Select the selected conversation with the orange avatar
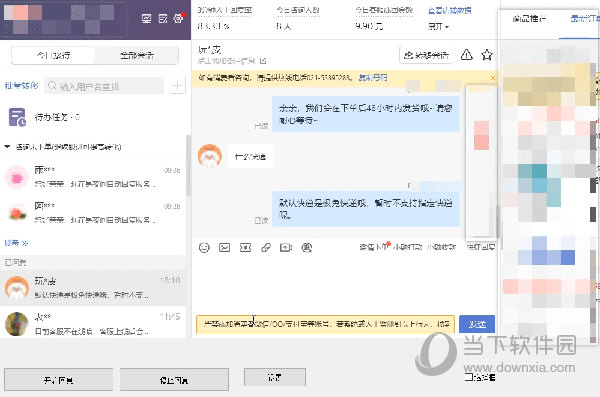The height and width of the screenshot is (397, 600). pos(93,288)
